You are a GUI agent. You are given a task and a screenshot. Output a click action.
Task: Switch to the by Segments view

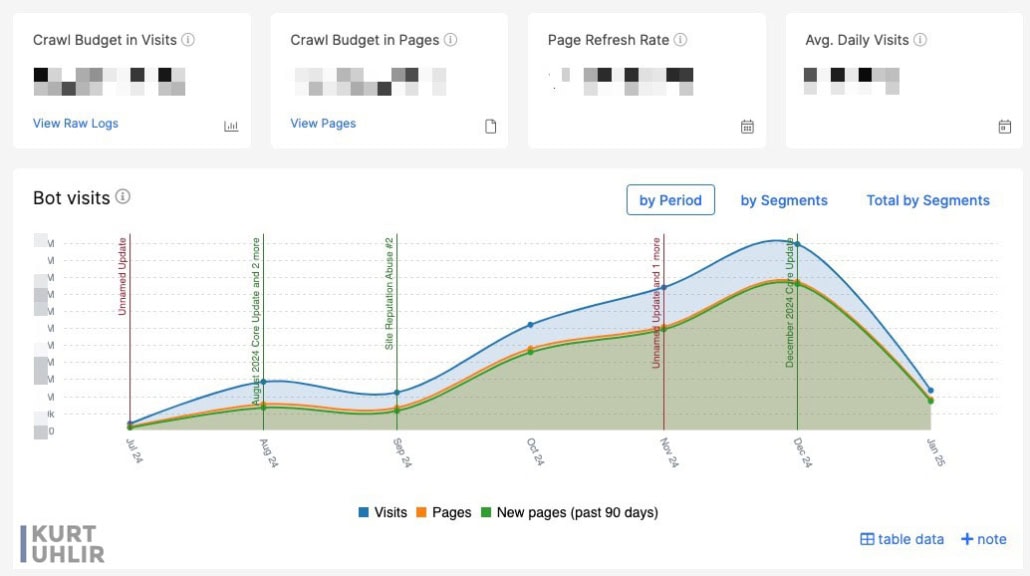(x=784, y=200)
